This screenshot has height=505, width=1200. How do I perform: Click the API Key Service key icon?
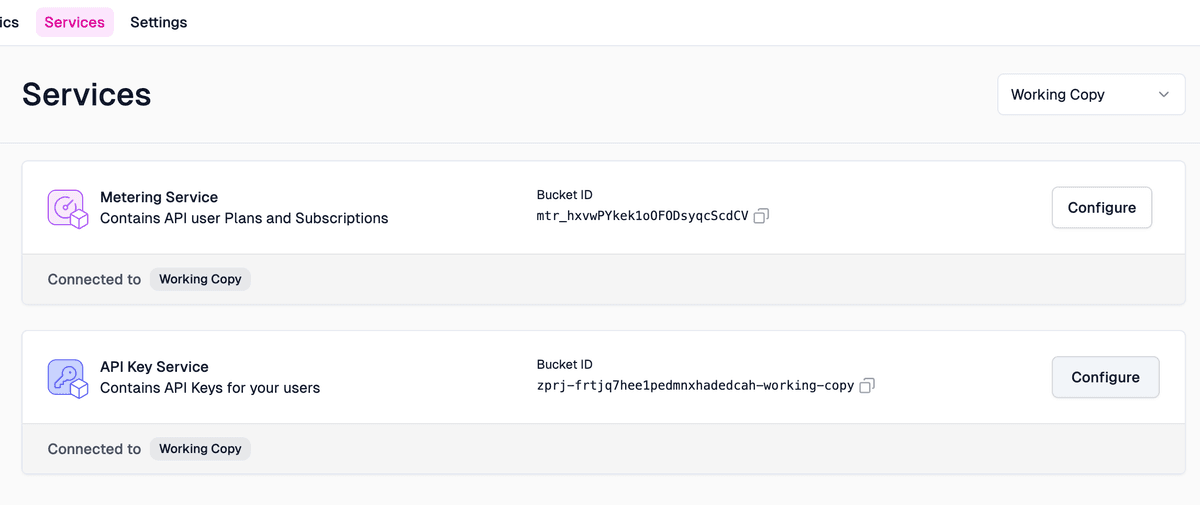68,378
